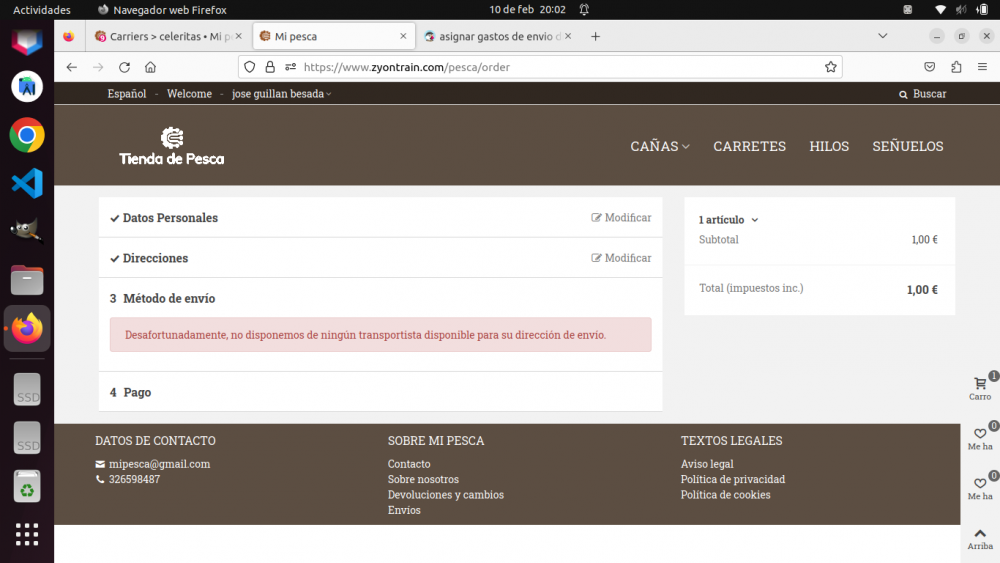Open Actividades overview
This screenshot has width=1000, height=563.
[42, 10]
